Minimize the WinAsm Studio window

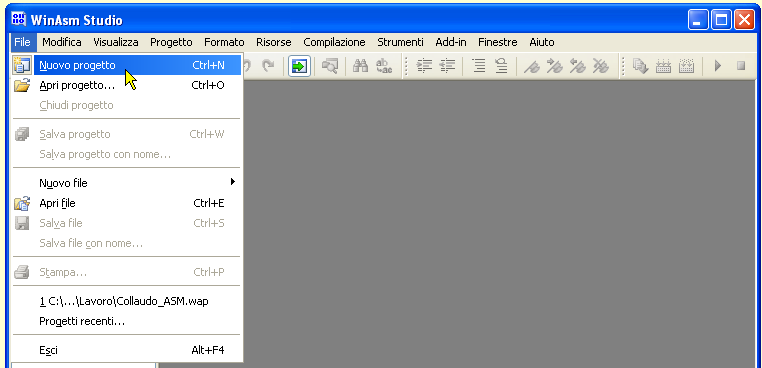(698, 20)
